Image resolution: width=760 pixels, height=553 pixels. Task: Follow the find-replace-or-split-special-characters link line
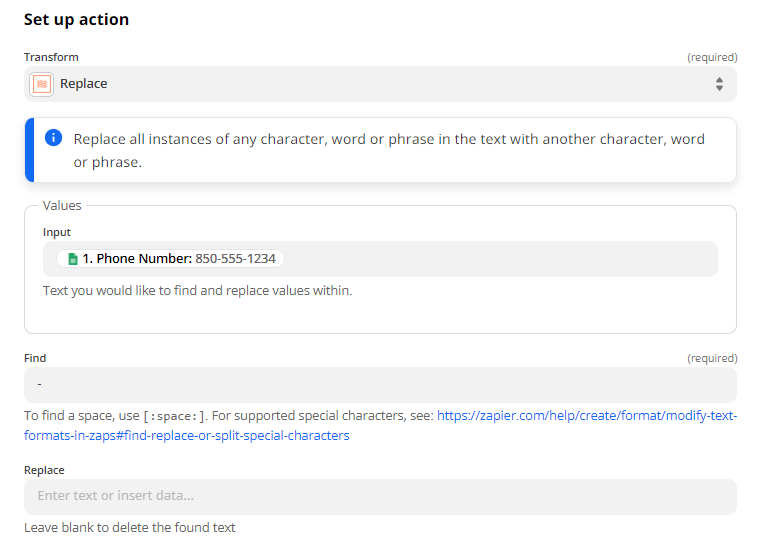pos(187,436)
